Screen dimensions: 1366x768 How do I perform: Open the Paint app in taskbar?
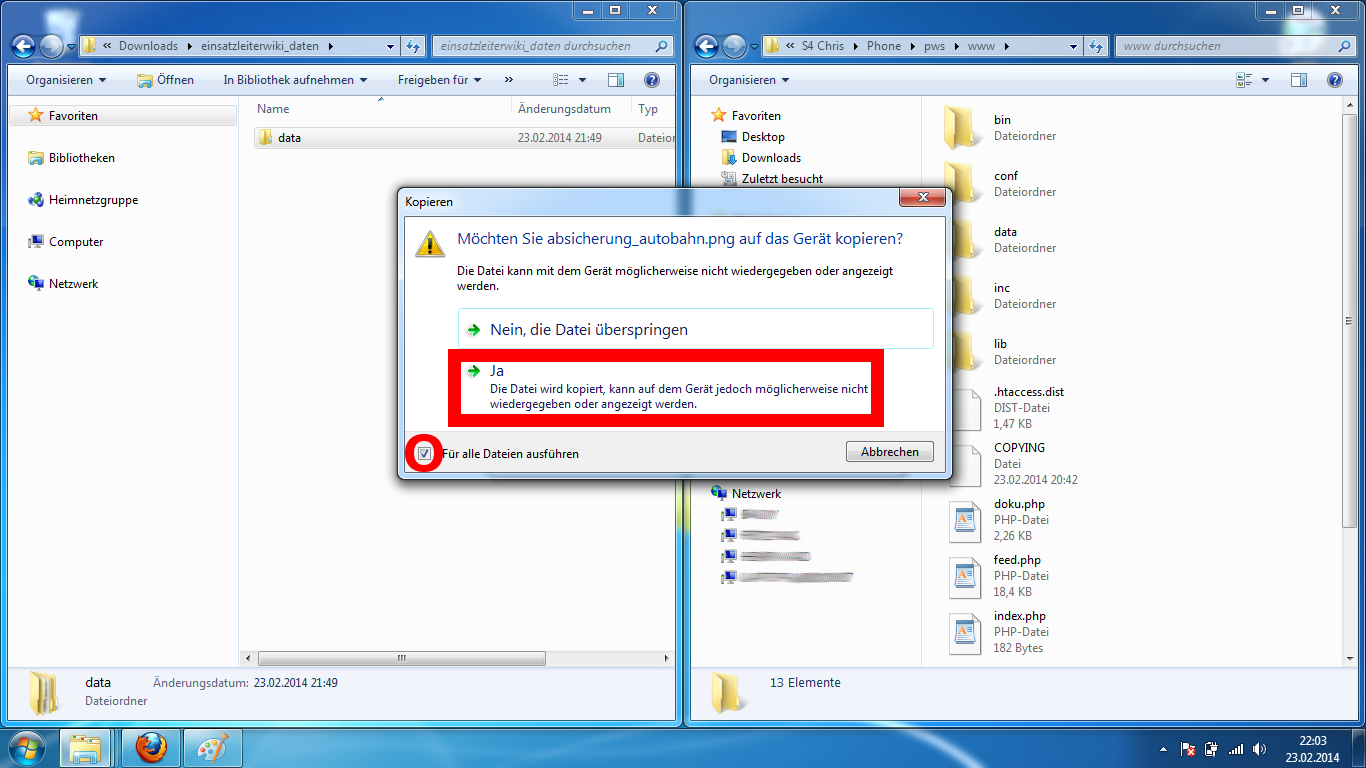click(x=212, y=747)
